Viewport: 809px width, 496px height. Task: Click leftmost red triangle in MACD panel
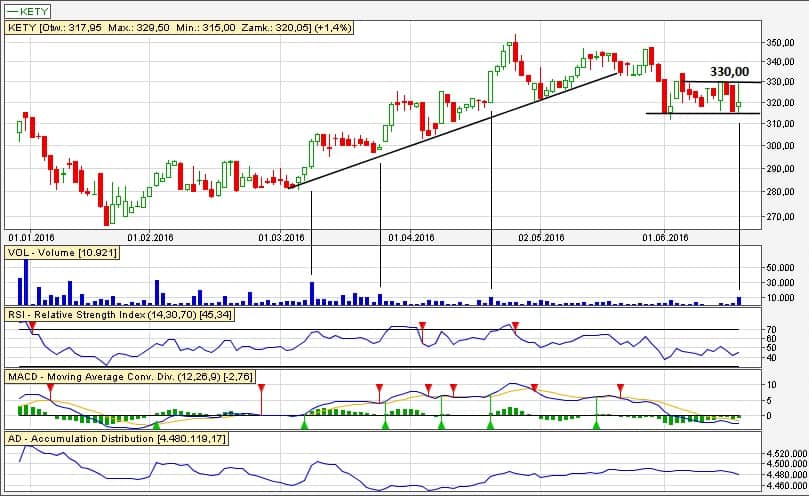click(50, 387)
